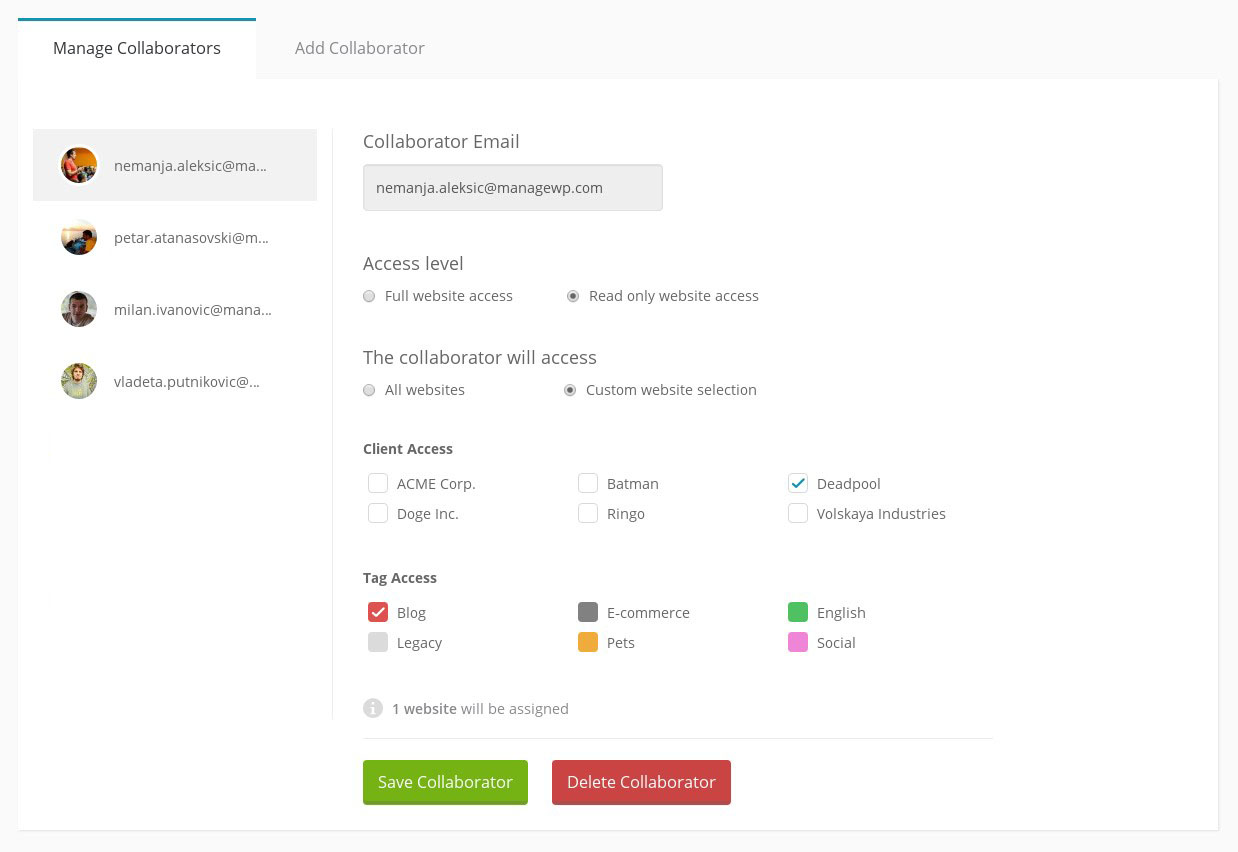Click petar.atanasovski collaborator avatar
The width and height of the screenshot is (1238, 852).
click(79, 237)
